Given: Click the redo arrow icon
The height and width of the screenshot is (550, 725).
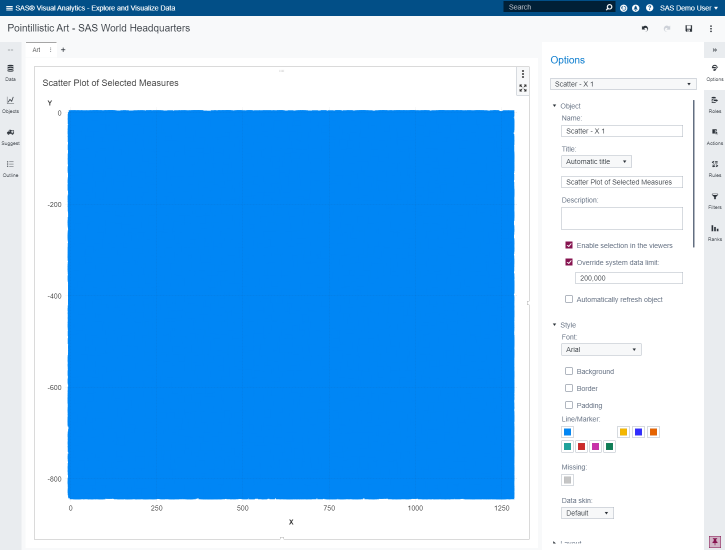Looking at the screenshot, I should point(667,29).
